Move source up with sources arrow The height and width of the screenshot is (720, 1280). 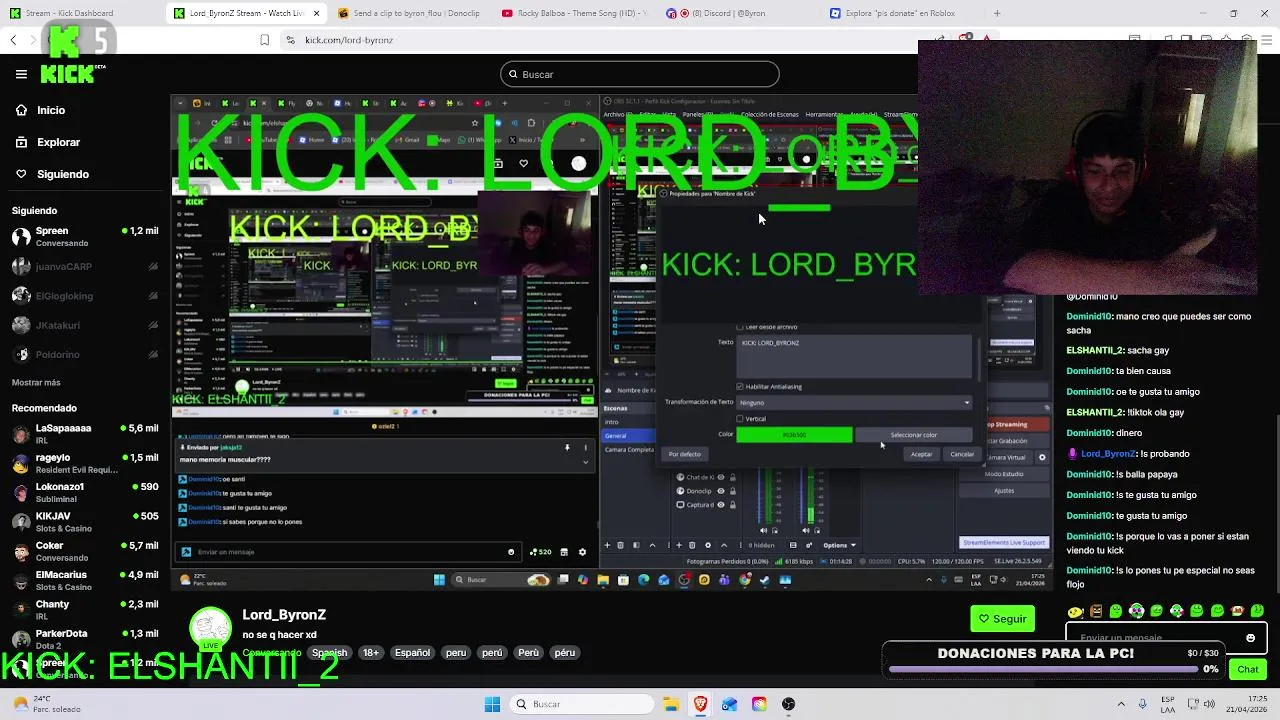point(724,545)
